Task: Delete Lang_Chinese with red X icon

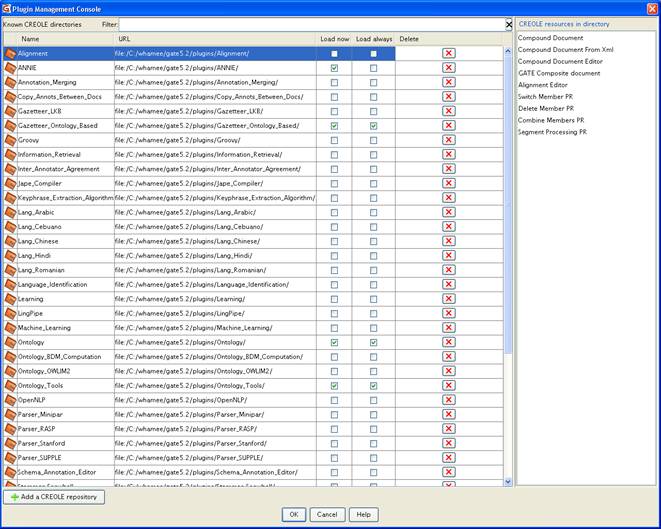Action: click(449, 241)
